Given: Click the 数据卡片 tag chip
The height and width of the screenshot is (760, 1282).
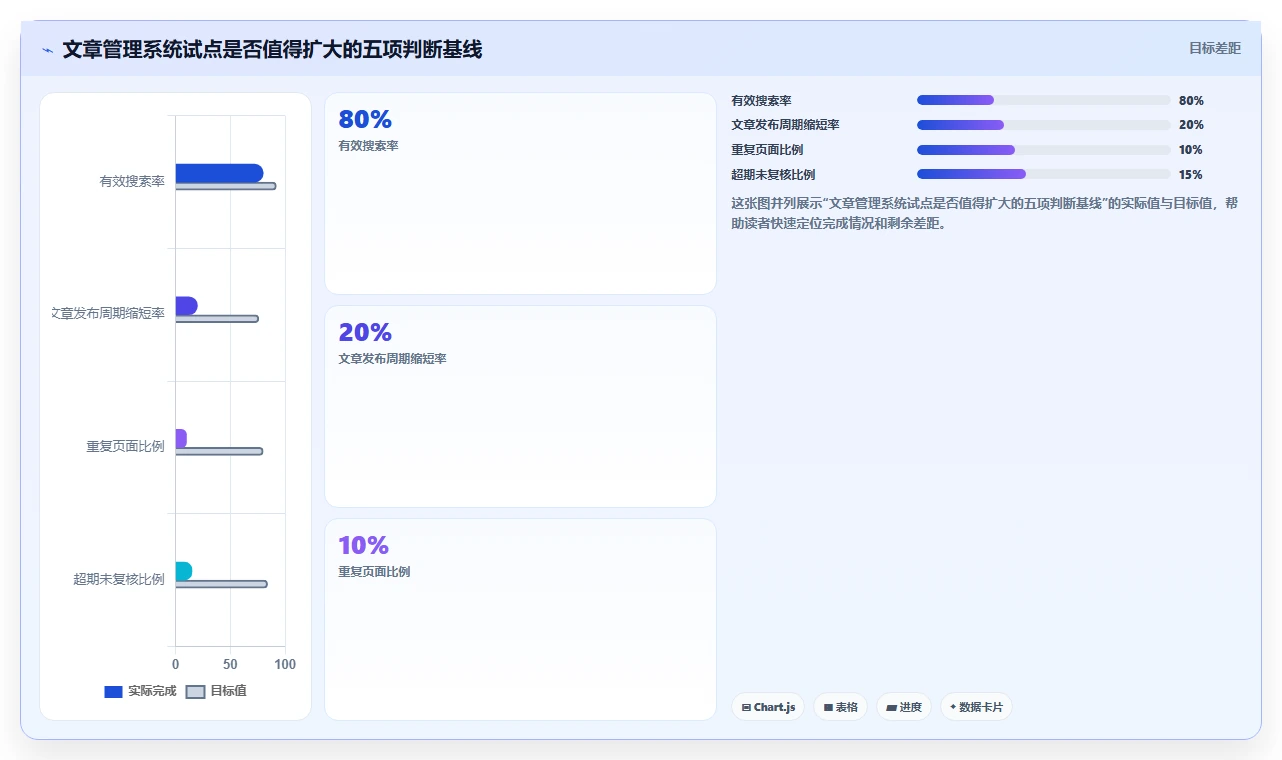Looking at the screenshot, I should pyautogui.click(x=976, y=707).
